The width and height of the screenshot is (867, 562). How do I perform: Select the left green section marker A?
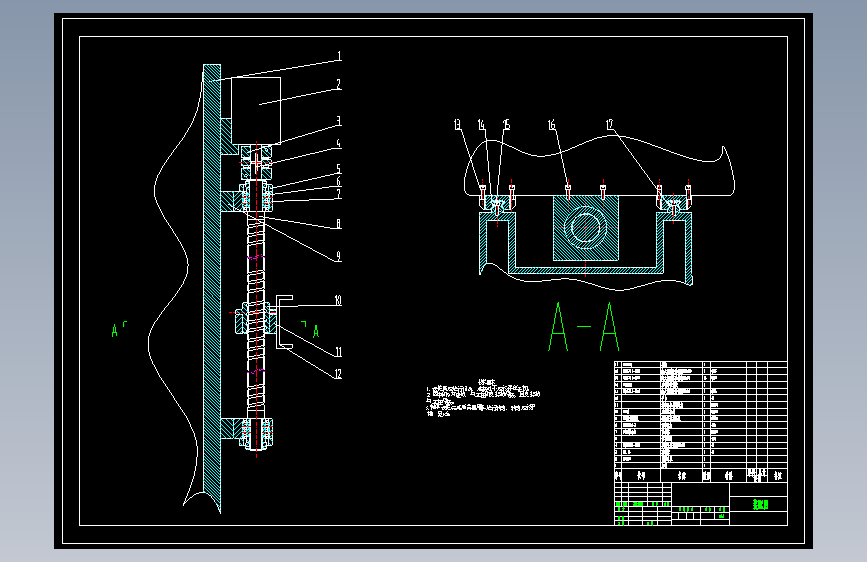pos(114,331)
